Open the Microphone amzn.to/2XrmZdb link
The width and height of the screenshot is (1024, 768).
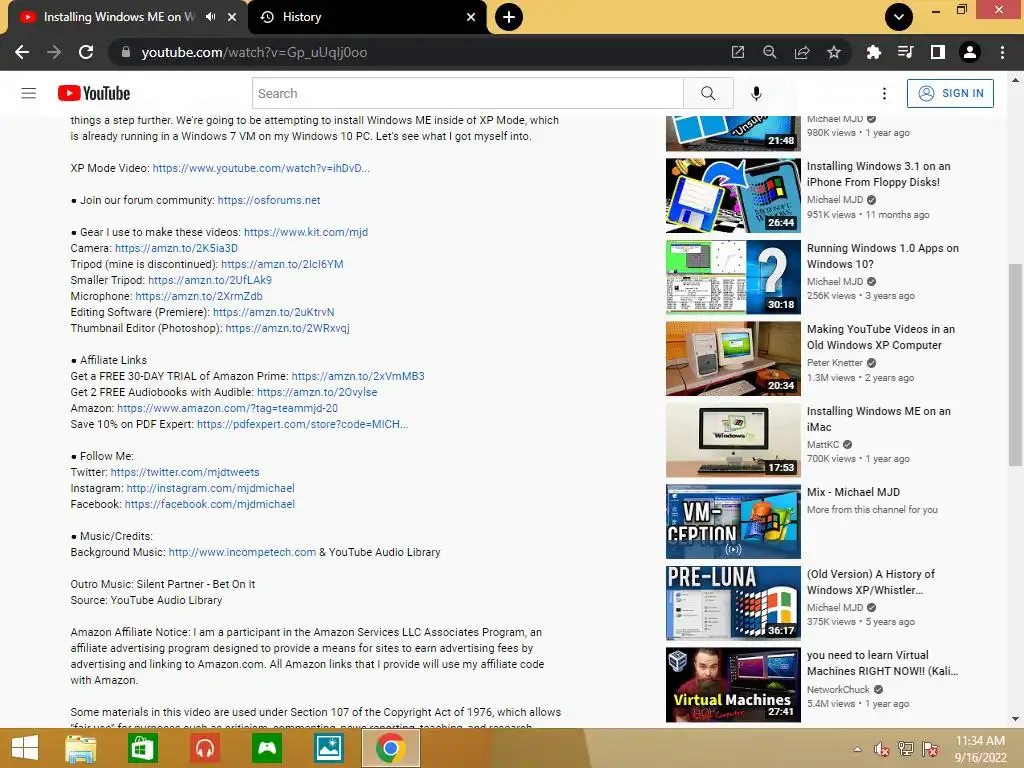199,296
